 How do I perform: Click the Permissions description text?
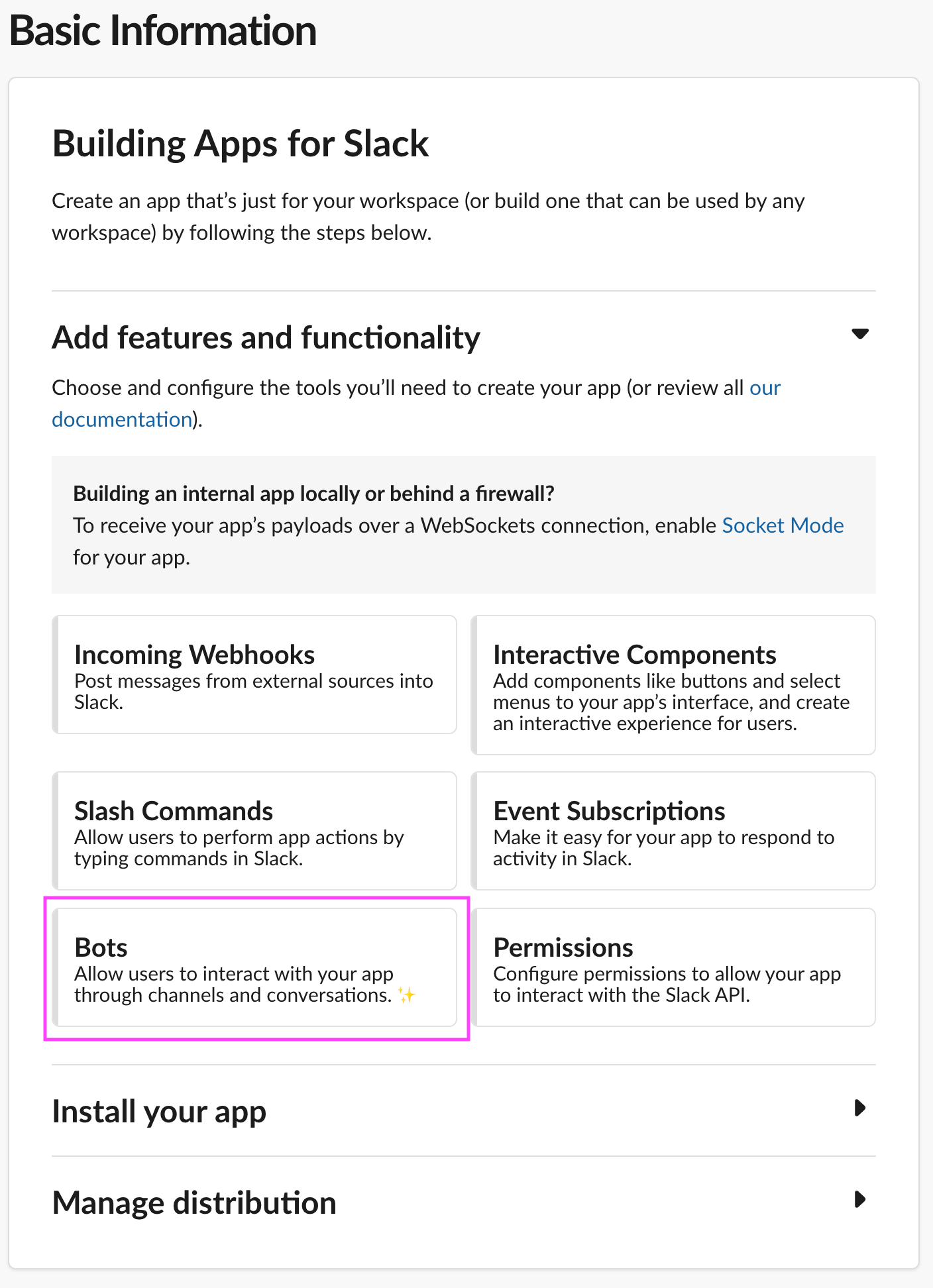click(x=667, y=985)
